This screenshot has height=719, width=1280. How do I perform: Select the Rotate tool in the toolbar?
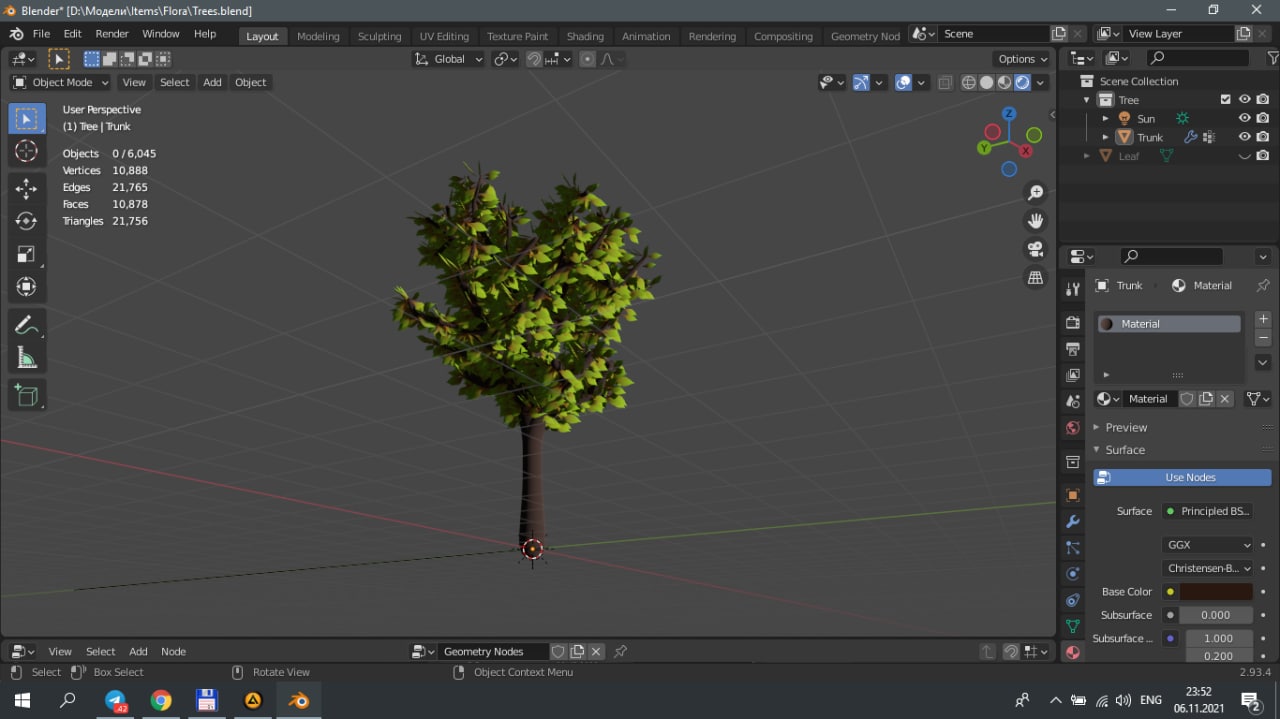coord(27,221)
